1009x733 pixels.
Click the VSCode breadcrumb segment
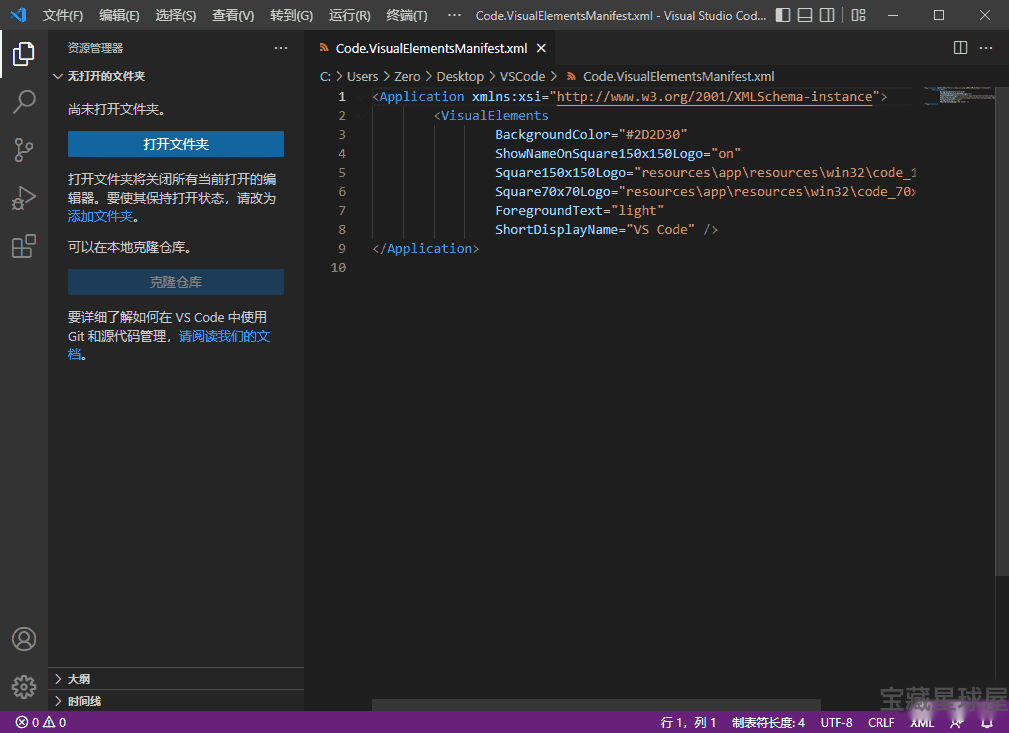[523, 77]
